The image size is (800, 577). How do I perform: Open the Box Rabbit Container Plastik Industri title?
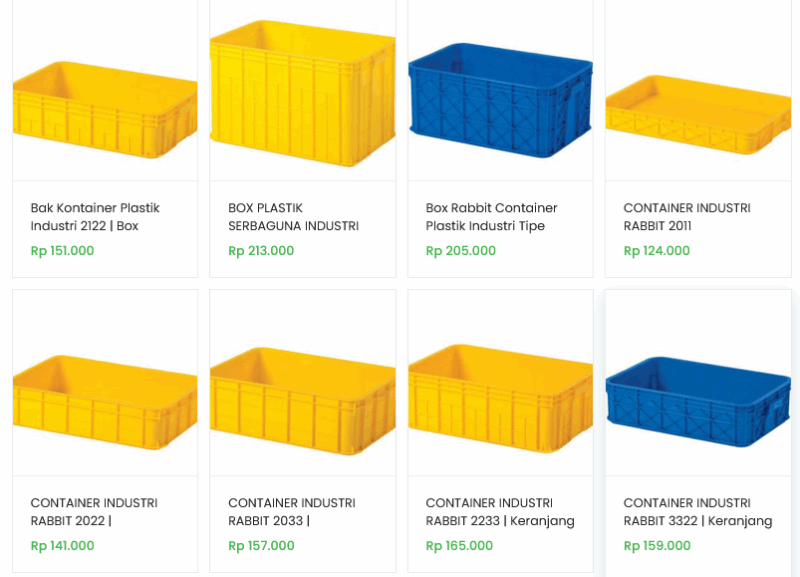[489, 217]
